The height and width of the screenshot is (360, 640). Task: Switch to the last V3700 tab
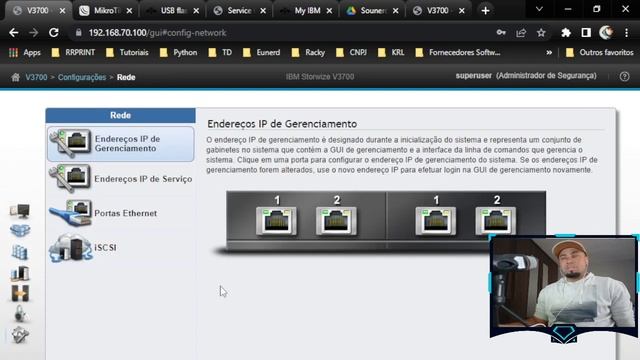coord(439,11)
